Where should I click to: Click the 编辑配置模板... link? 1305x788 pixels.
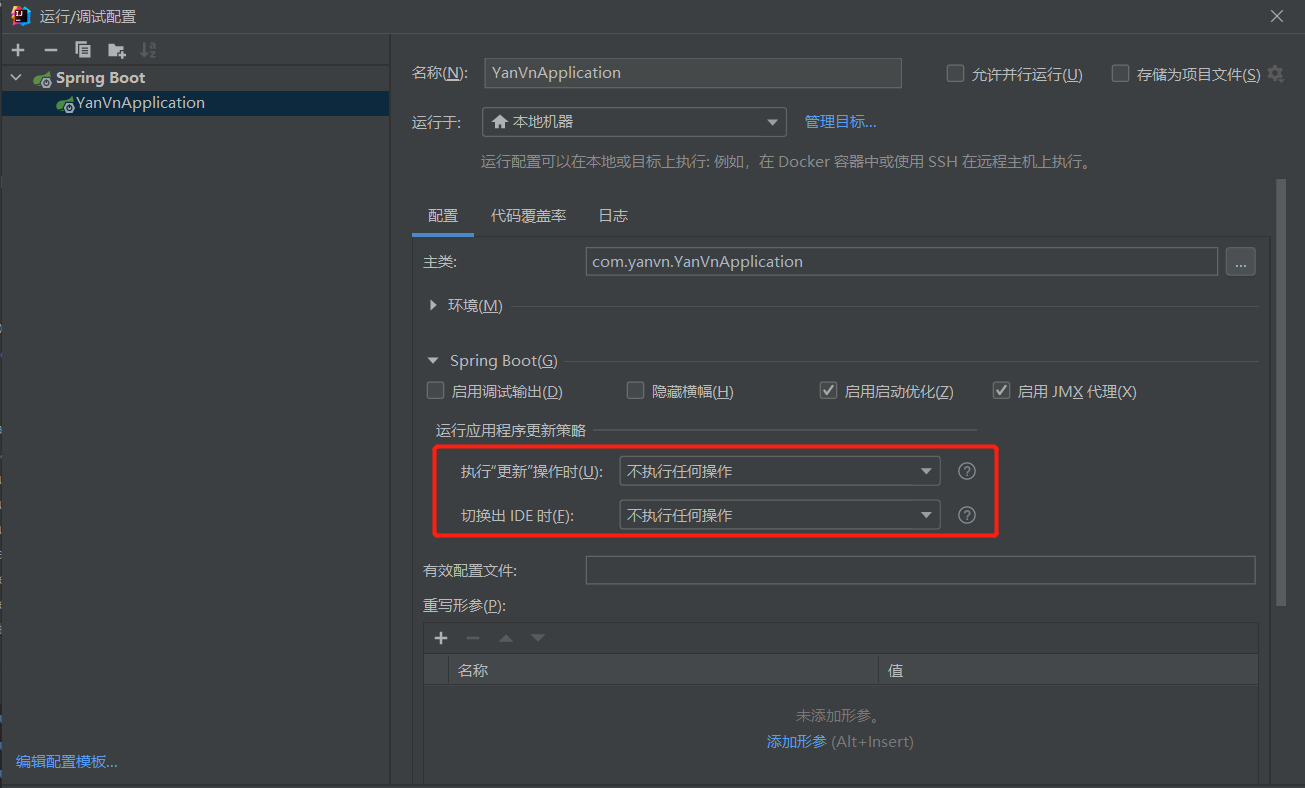click(67, 762)
